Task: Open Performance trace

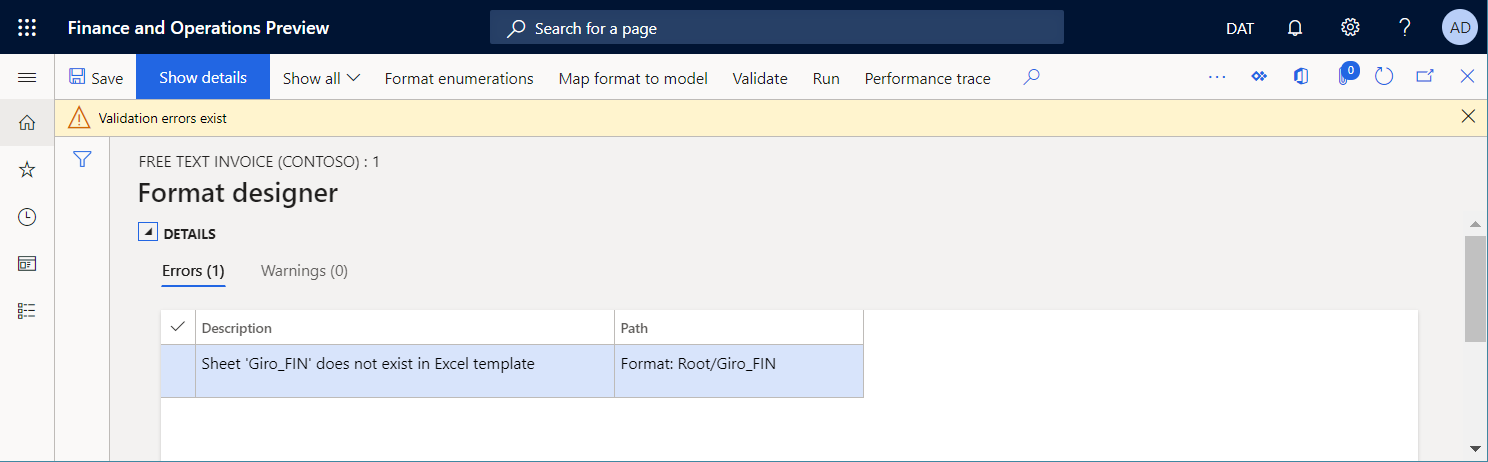Action: click(x=928, y=78)
